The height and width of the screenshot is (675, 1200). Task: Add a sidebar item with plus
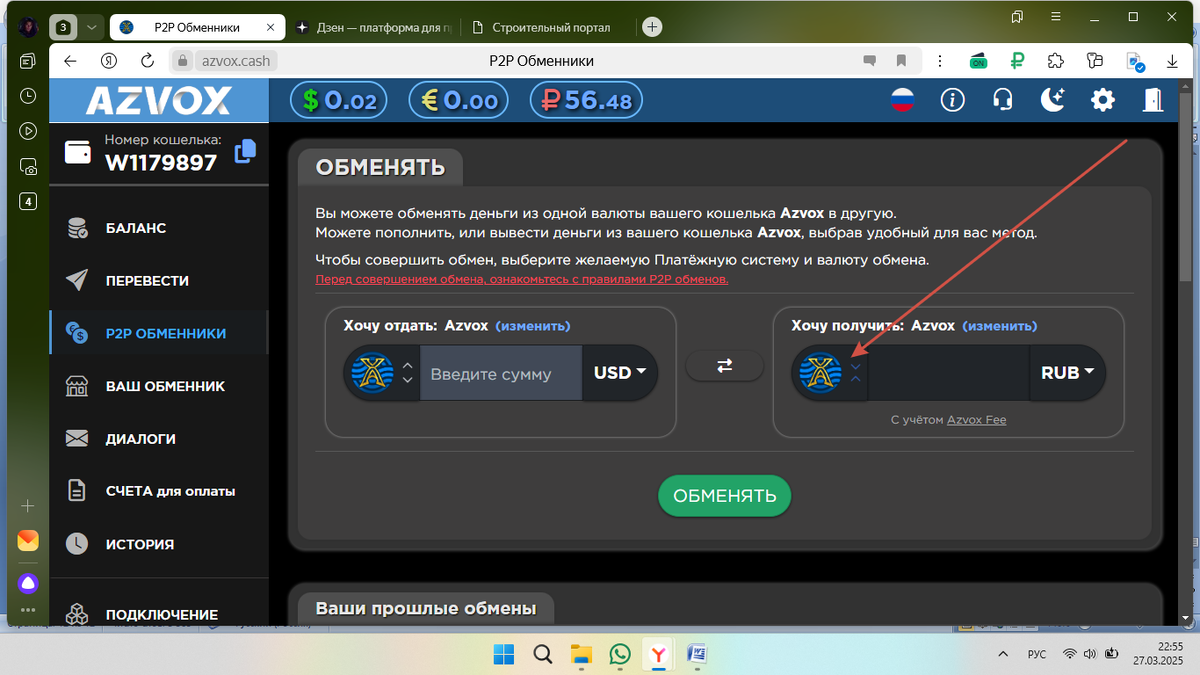28,506
